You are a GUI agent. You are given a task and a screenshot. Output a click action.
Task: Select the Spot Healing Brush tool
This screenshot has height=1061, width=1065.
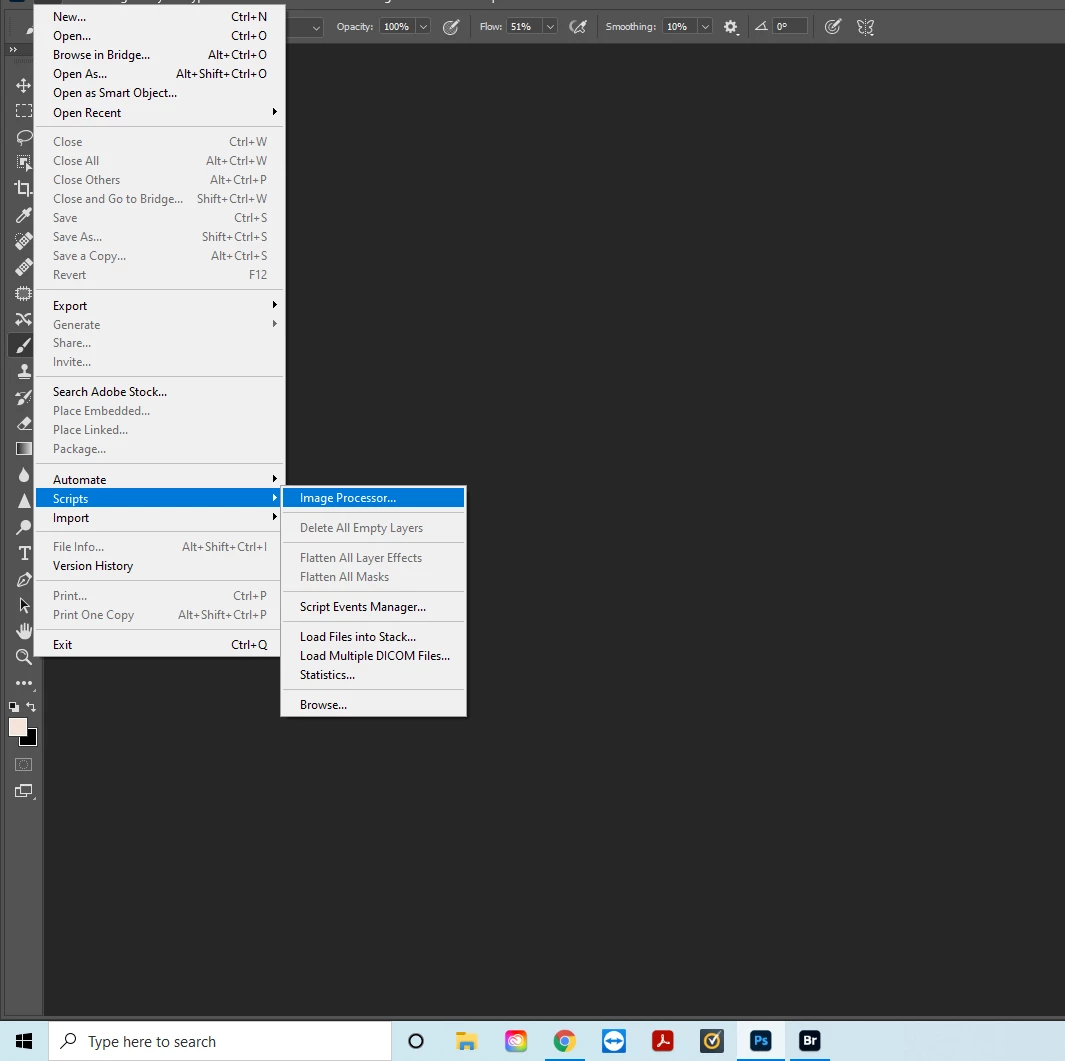23,241
